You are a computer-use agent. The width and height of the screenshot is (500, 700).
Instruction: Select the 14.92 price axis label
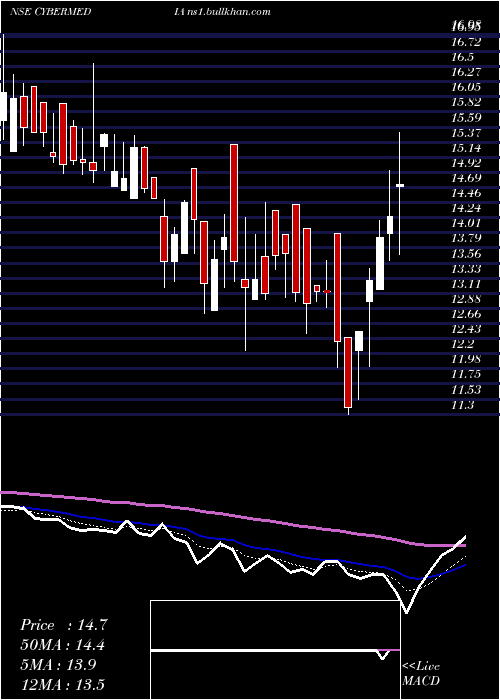[466, 162]
